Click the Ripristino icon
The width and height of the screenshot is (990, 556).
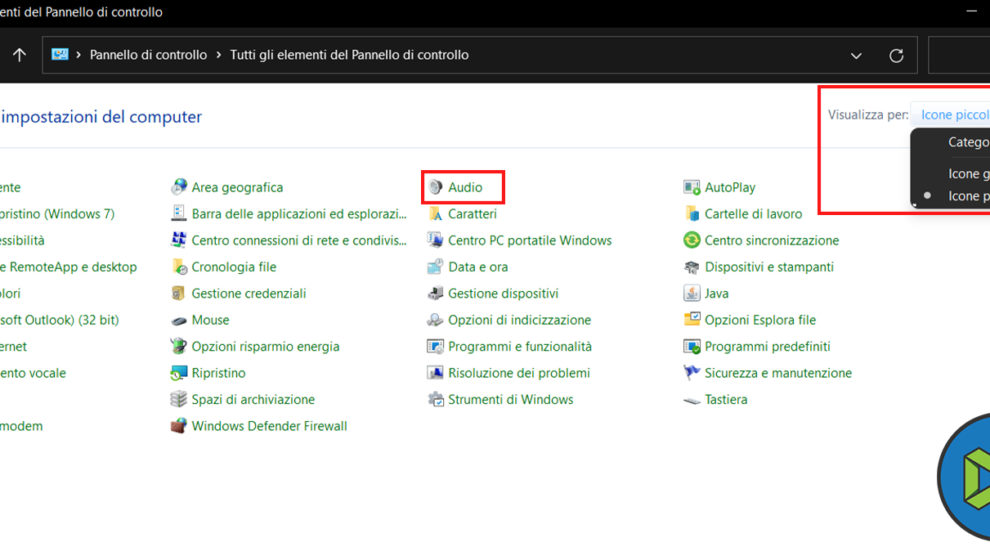179,372
